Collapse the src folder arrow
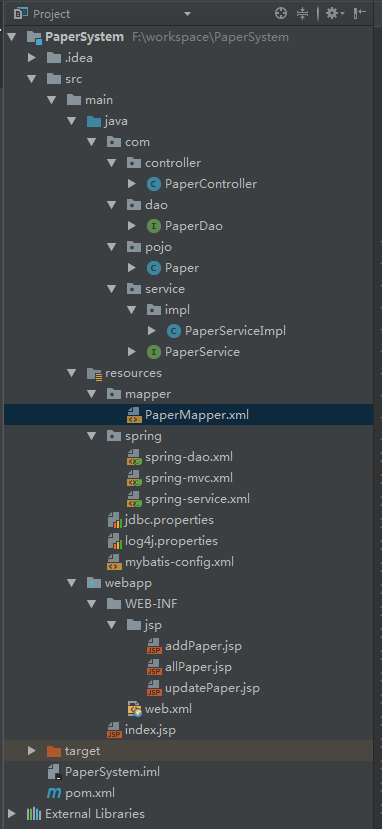Image resolution: width=382 pixels, height=829 pixels. pyautogui.click(x=32, y=79)
